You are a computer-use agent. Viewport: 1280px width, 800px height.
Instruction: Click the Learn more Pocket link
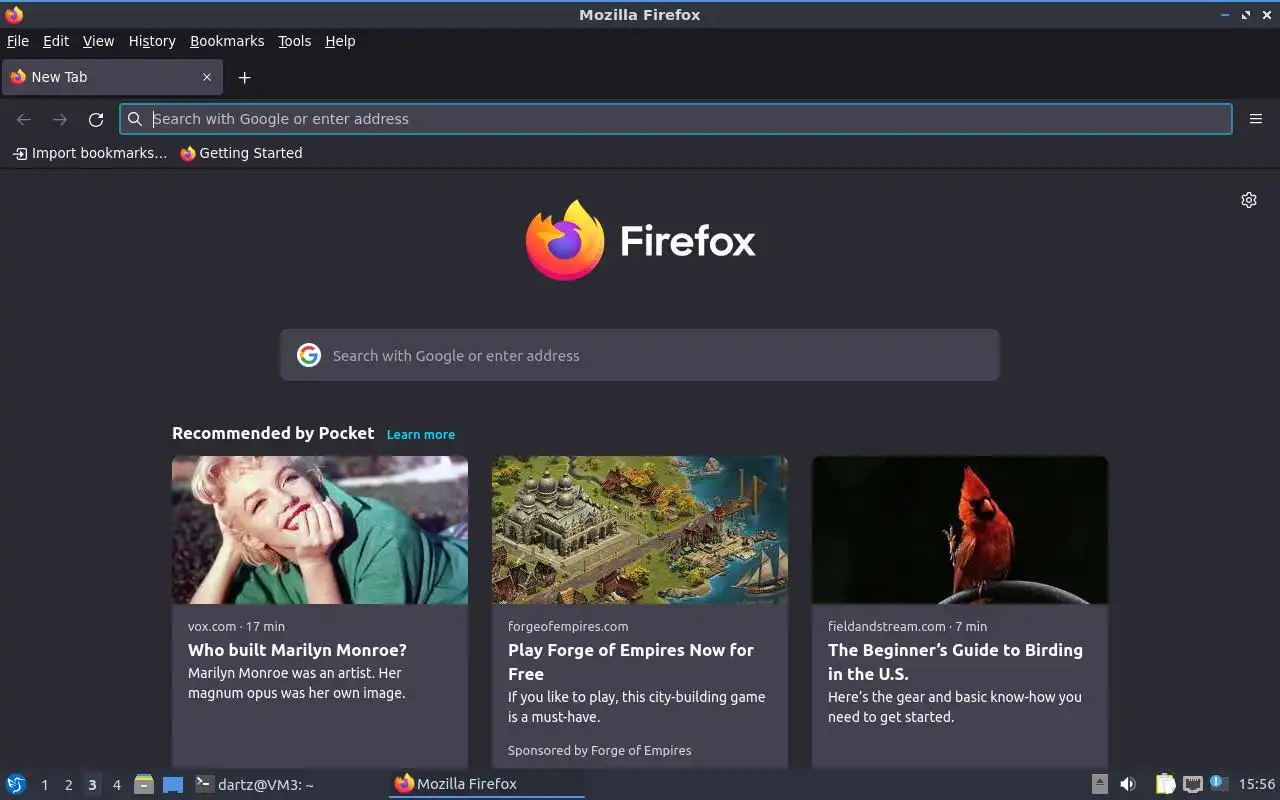pos(421,434)
